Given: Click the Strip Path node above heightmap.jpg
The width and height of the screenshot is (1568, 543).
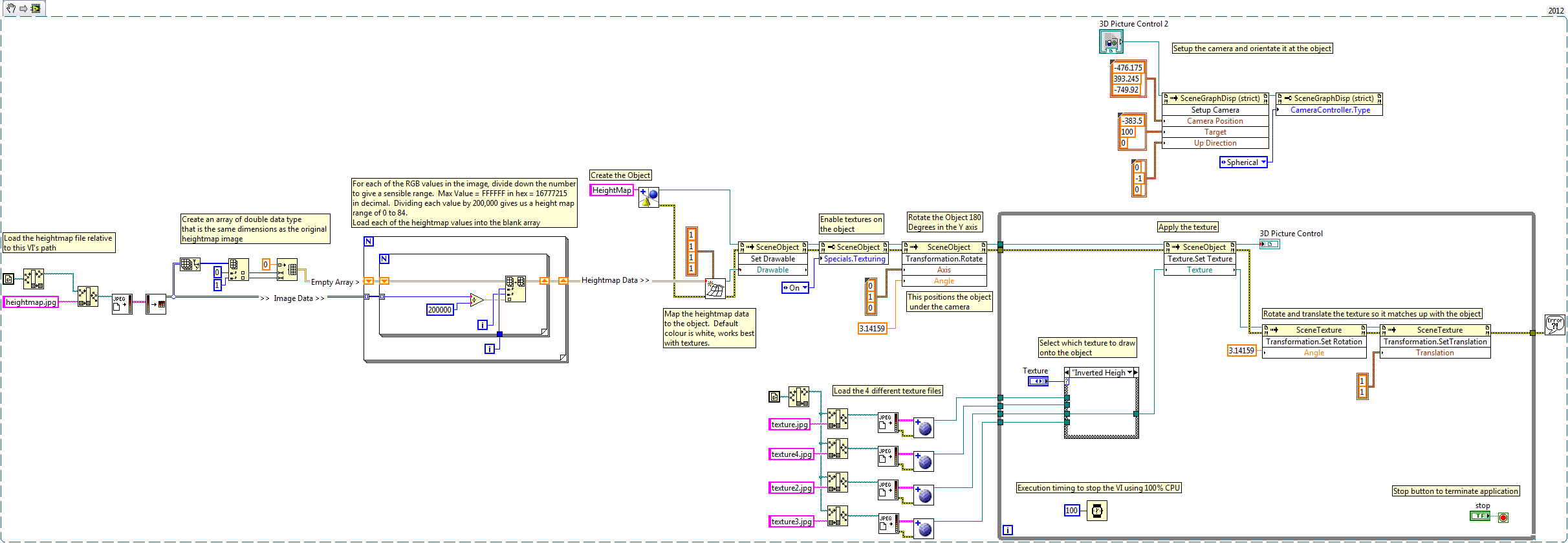Looking at the screenshot, I should pos(34,279).
